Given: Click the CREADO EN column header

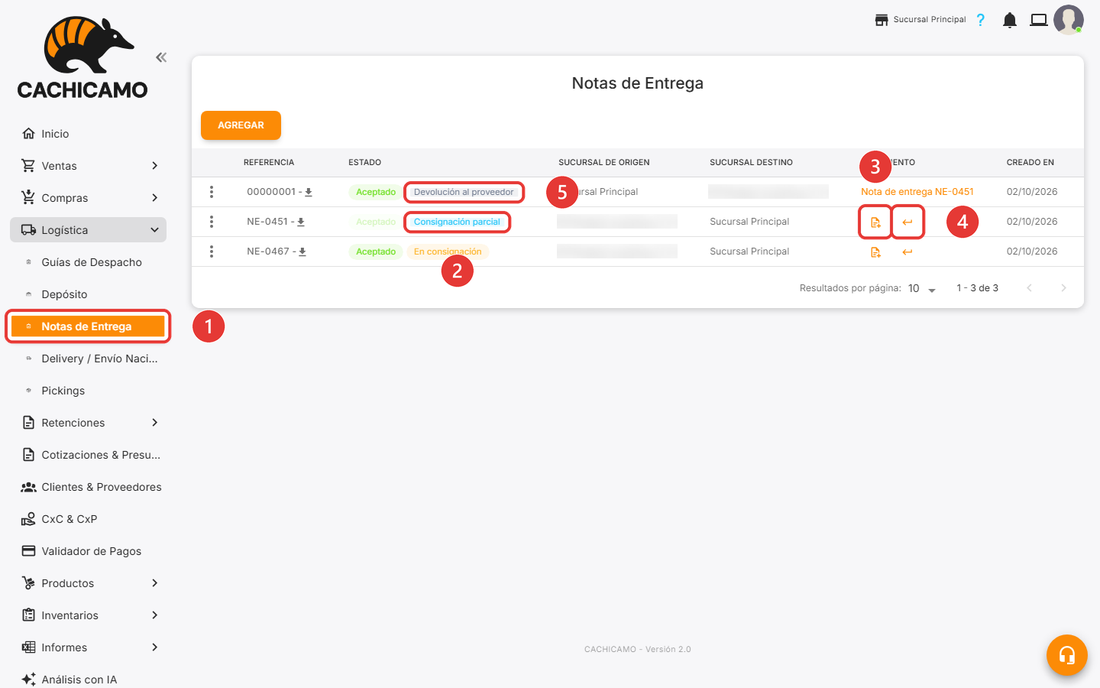Looking at the screenshot, I should [1030, 162].
